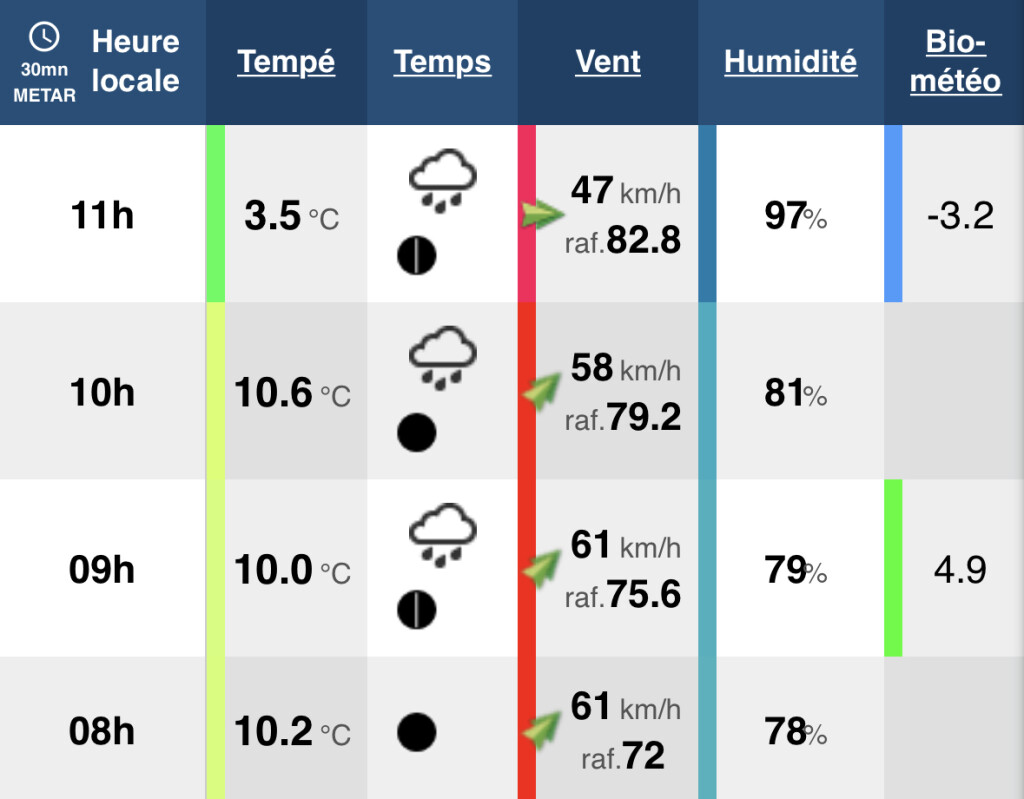Click the pink wind color bar at 11h
Image resolution: width=1024 pixels, height=799 pixels.
527,214
